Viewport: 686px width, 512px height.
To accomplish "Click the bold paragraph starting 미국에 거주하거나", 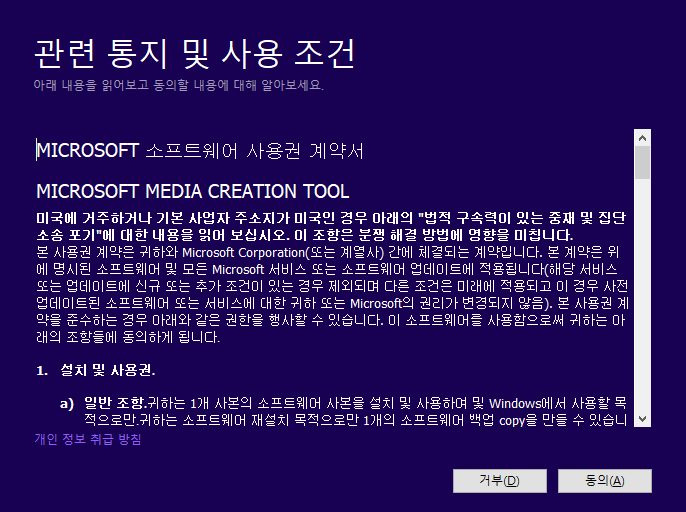I will point(331,226).
